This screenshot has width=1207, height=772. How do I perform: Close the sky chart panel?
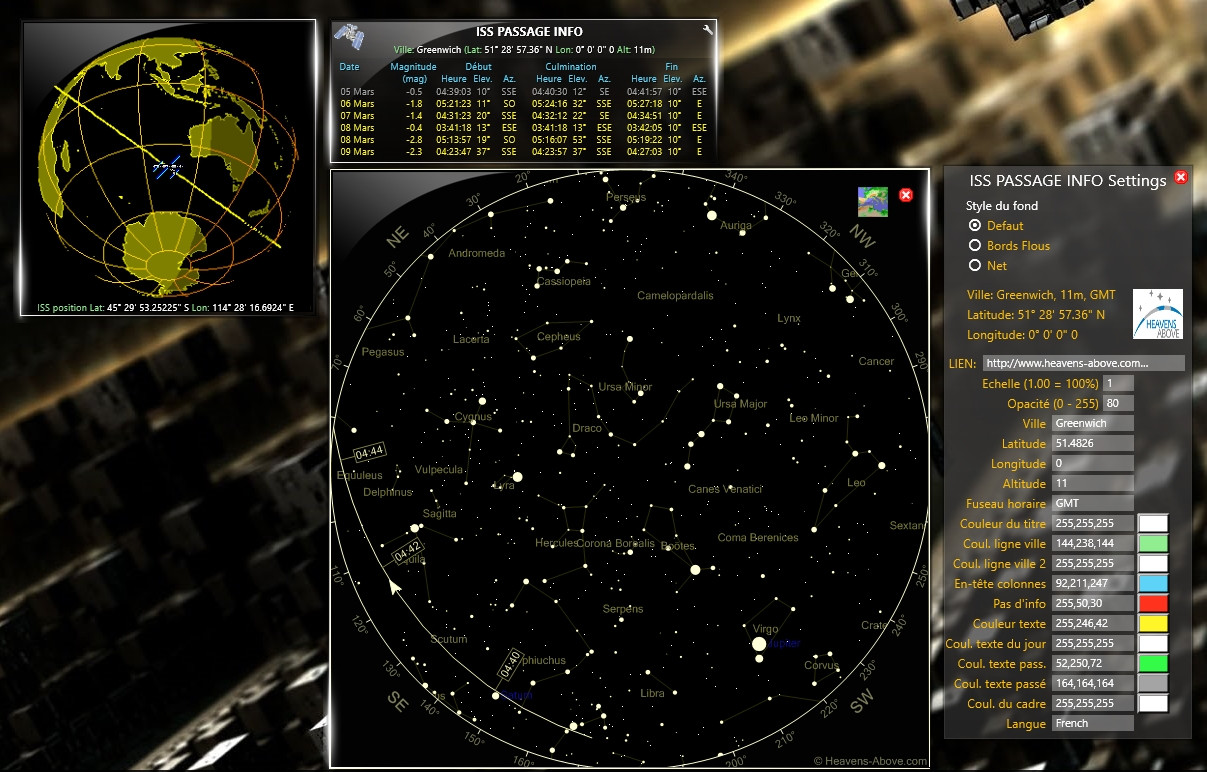[x=906, y=195]
